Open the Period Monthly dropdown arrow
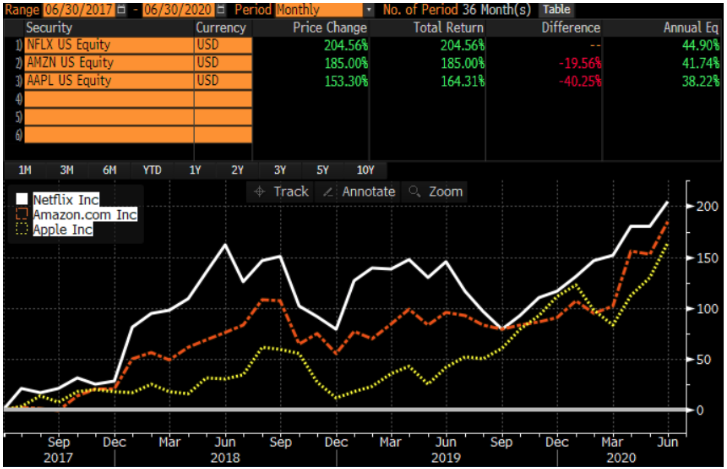The width and height of the screenshot is (727, 469). pos(369,9)
